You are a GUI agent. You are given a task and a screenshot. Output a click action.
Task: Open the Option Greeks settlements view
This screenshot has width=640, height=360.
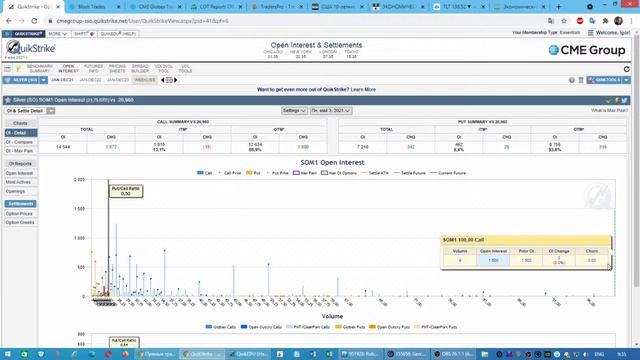tap(20, 222)
